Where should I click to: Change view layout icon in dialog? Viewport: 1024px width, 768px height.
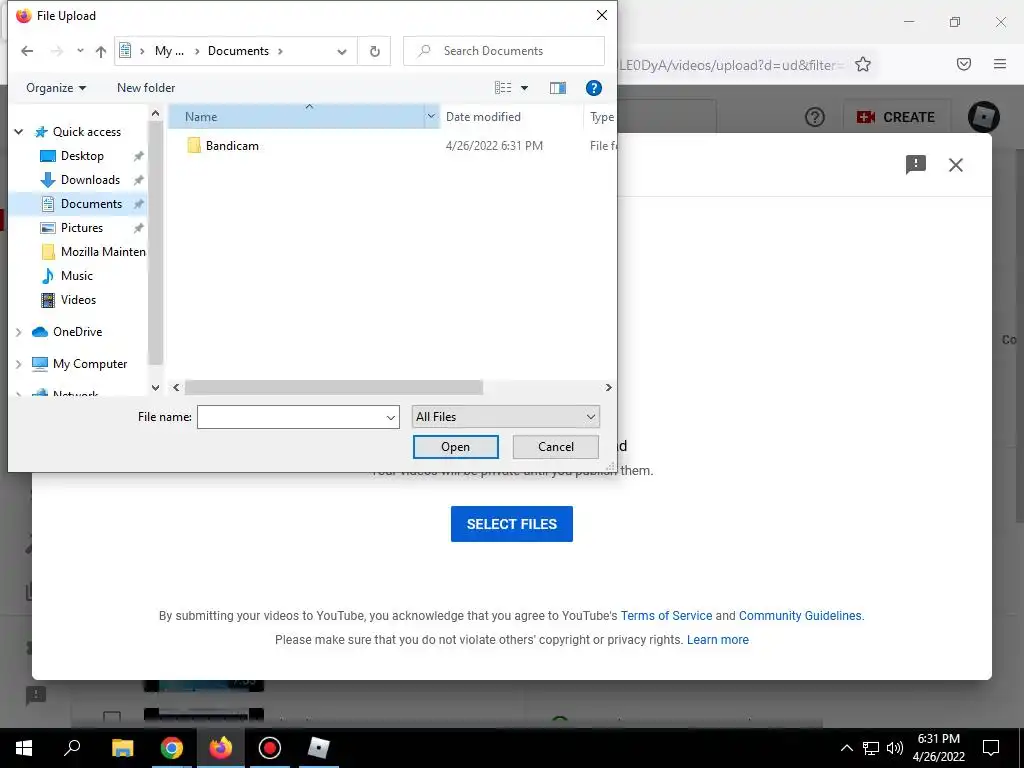503,88
